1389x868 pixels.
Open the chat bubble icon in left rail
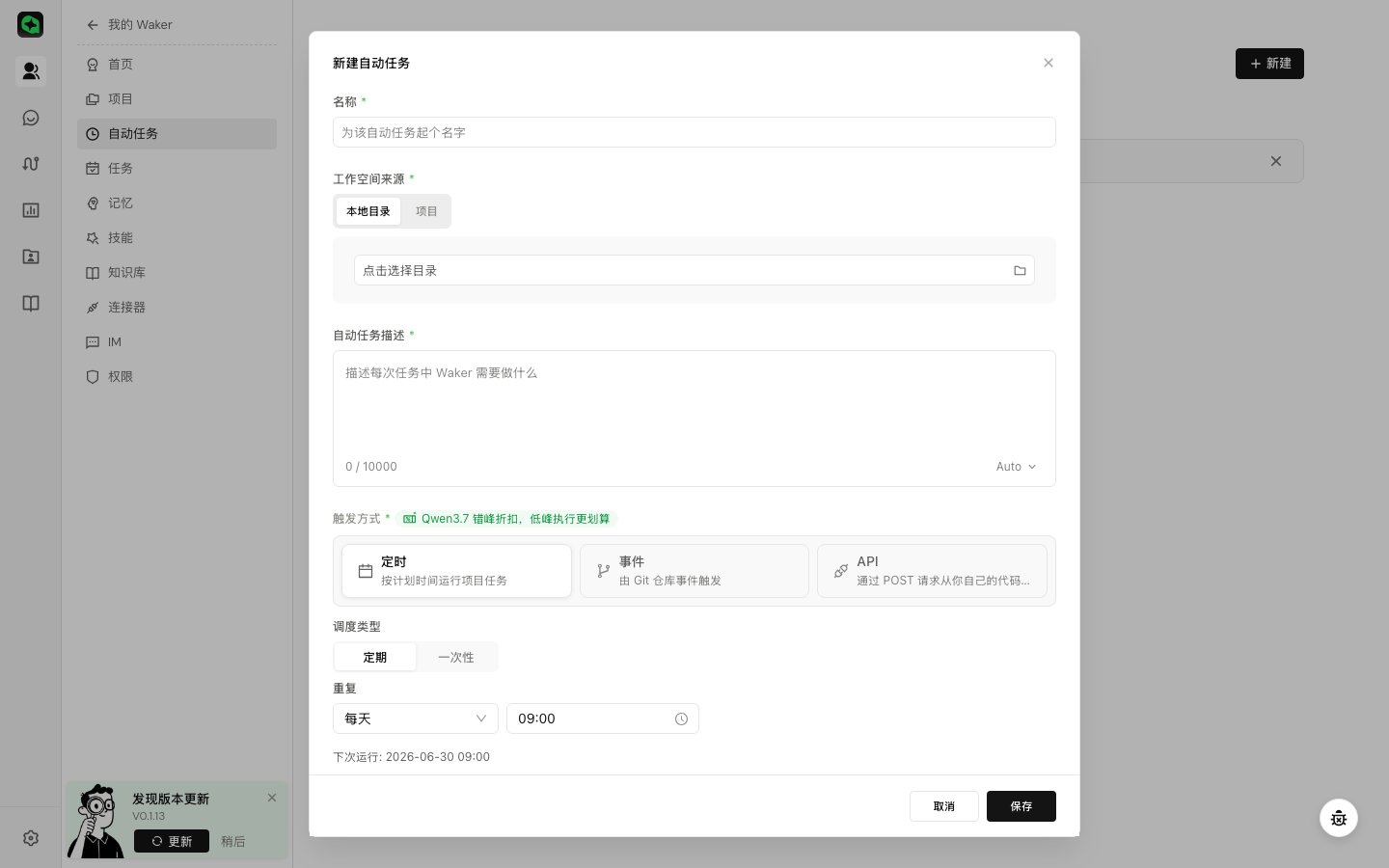[x=31, y=118]
